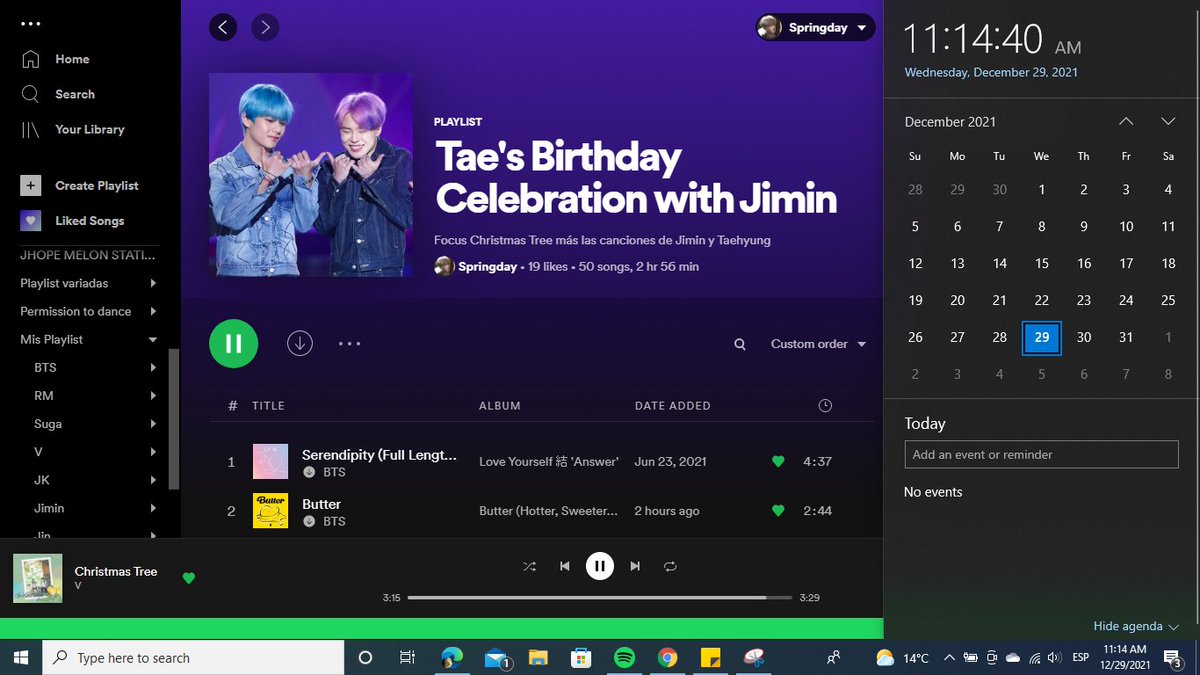Open more options for the playlist
This screenshot has height=675, width=1200.
click(349, 343)
